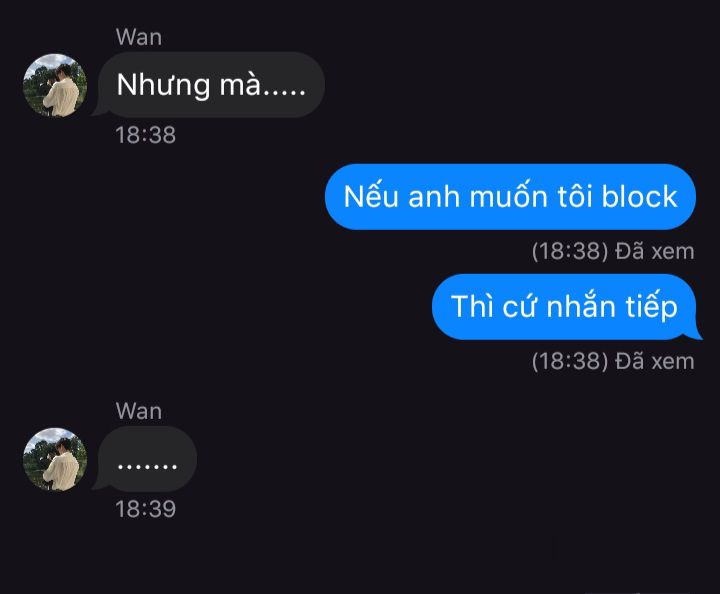Click "Đã xem" under "Thì cứ nhắn tiếp"
720x594 pixels.
655,361
